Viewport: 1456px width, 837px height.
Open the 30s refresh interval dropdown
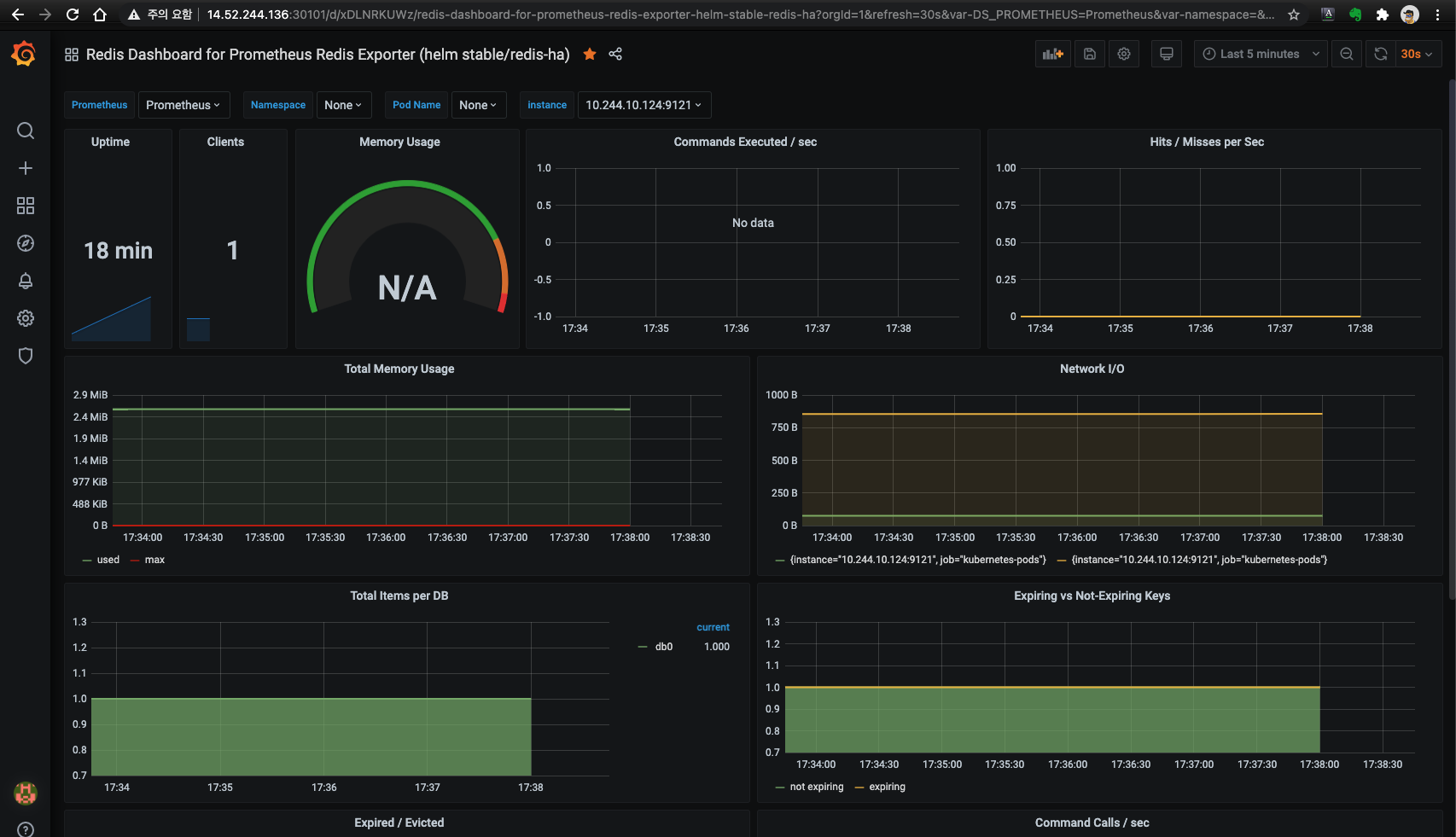[1418, 54]
